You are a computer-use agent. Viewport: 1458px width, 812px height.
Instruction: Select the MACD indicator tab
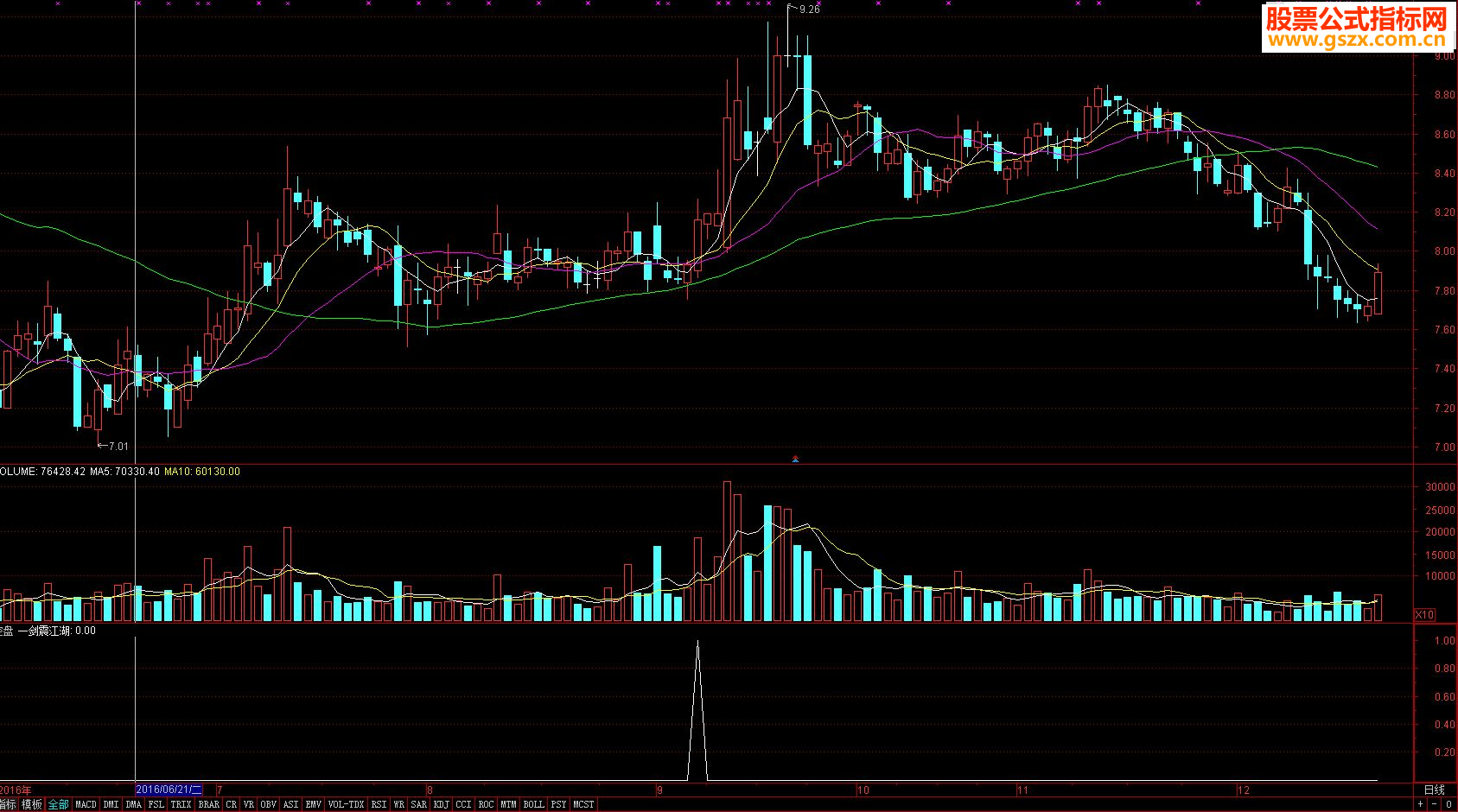[86, 804]
